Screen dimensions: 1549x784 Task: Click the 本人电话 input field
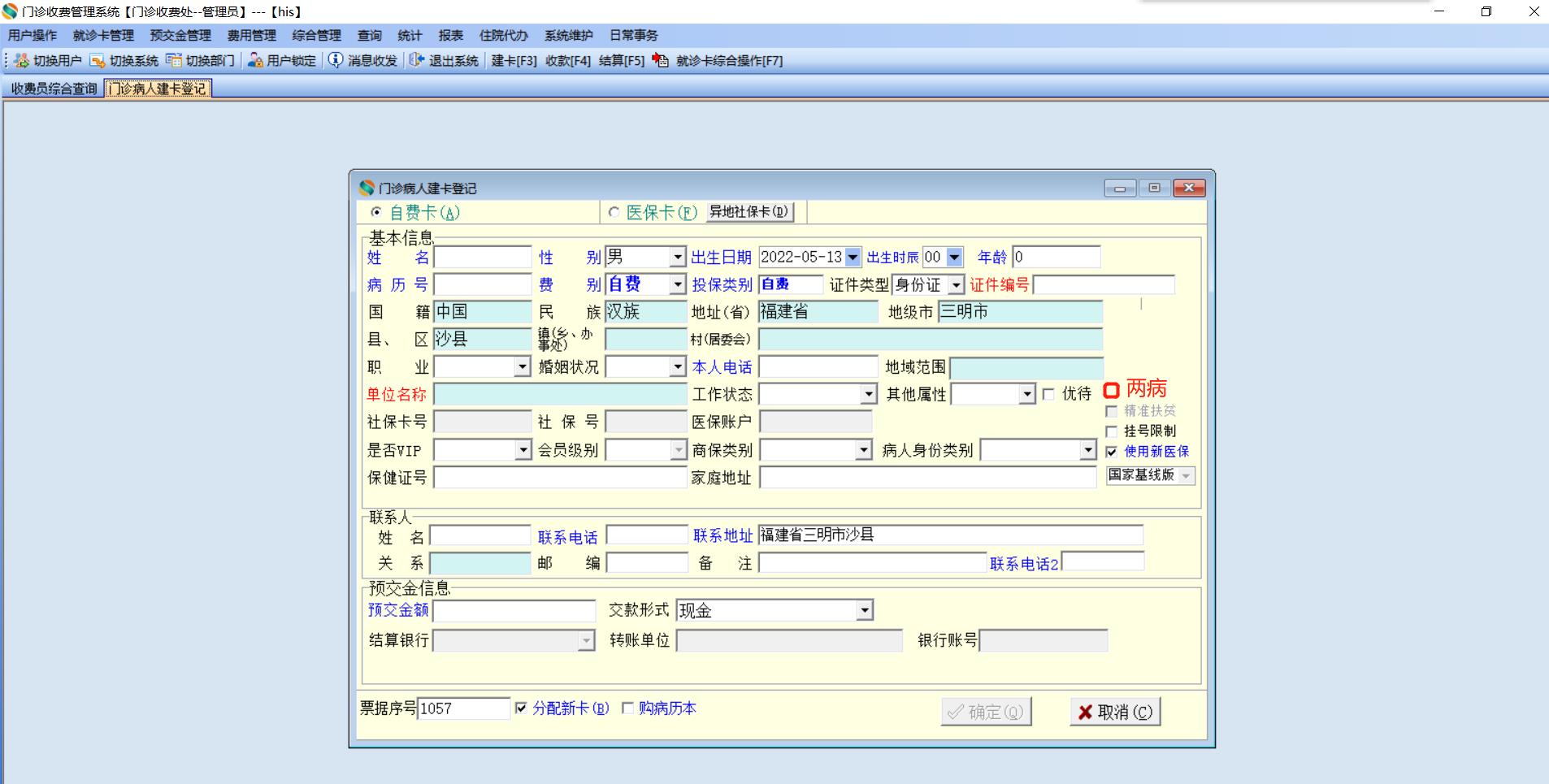[x=818, y=367]
